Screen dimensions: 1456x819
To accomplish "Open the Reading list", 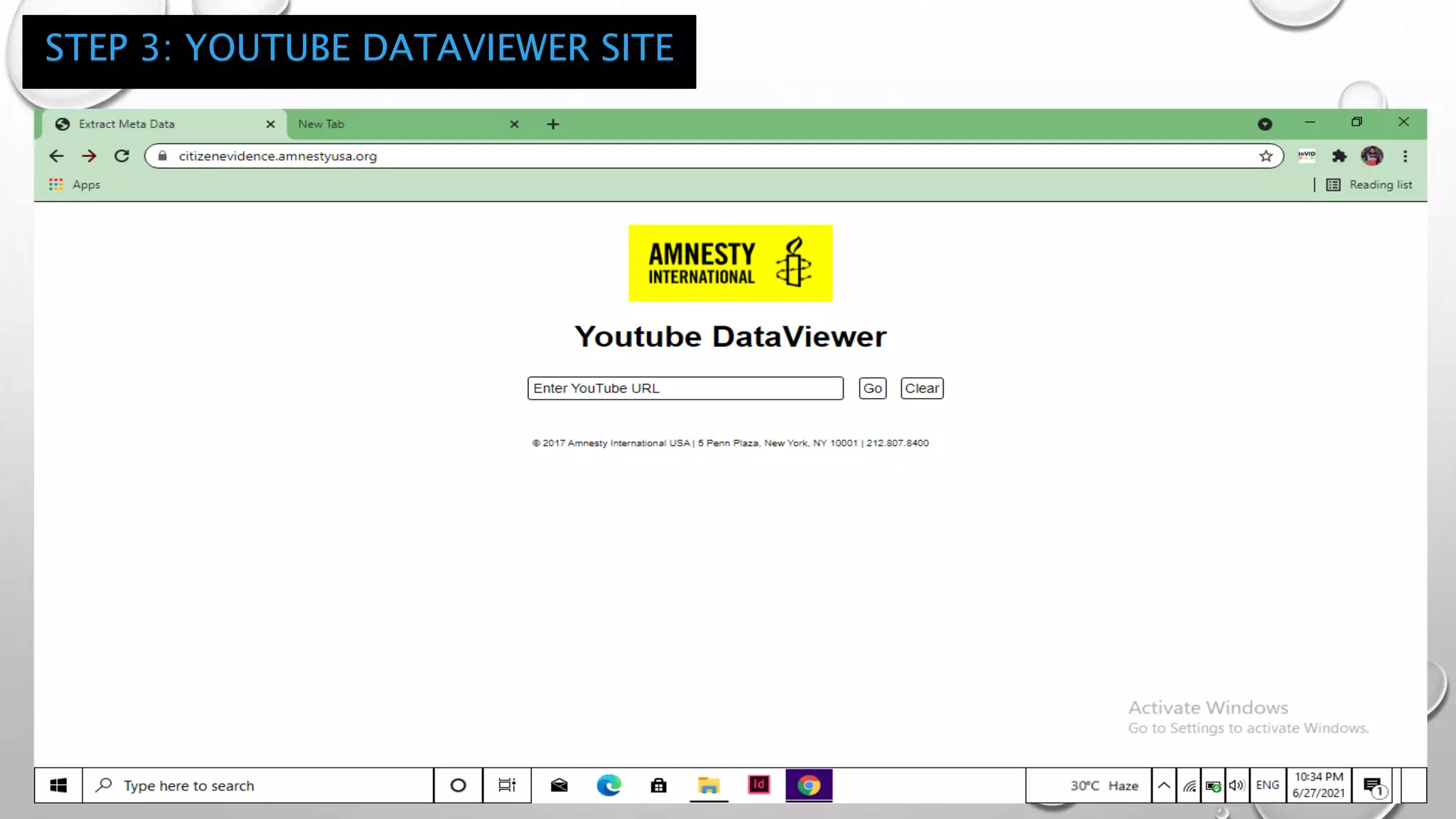I will click(x=1369, y=185).
